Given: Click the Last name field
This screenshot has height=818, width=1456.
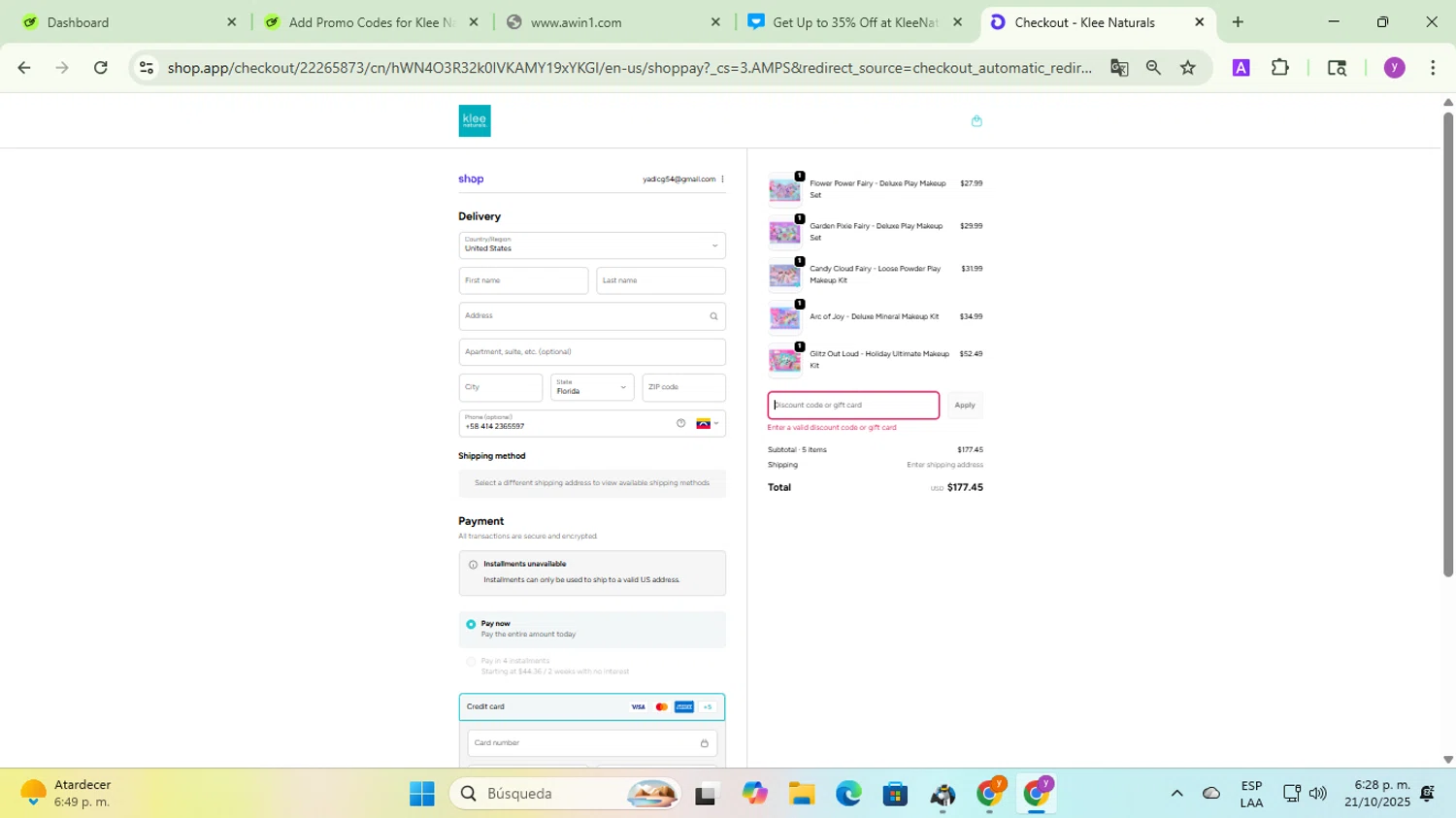Looking at the screenshot, I should coord(661,280).
